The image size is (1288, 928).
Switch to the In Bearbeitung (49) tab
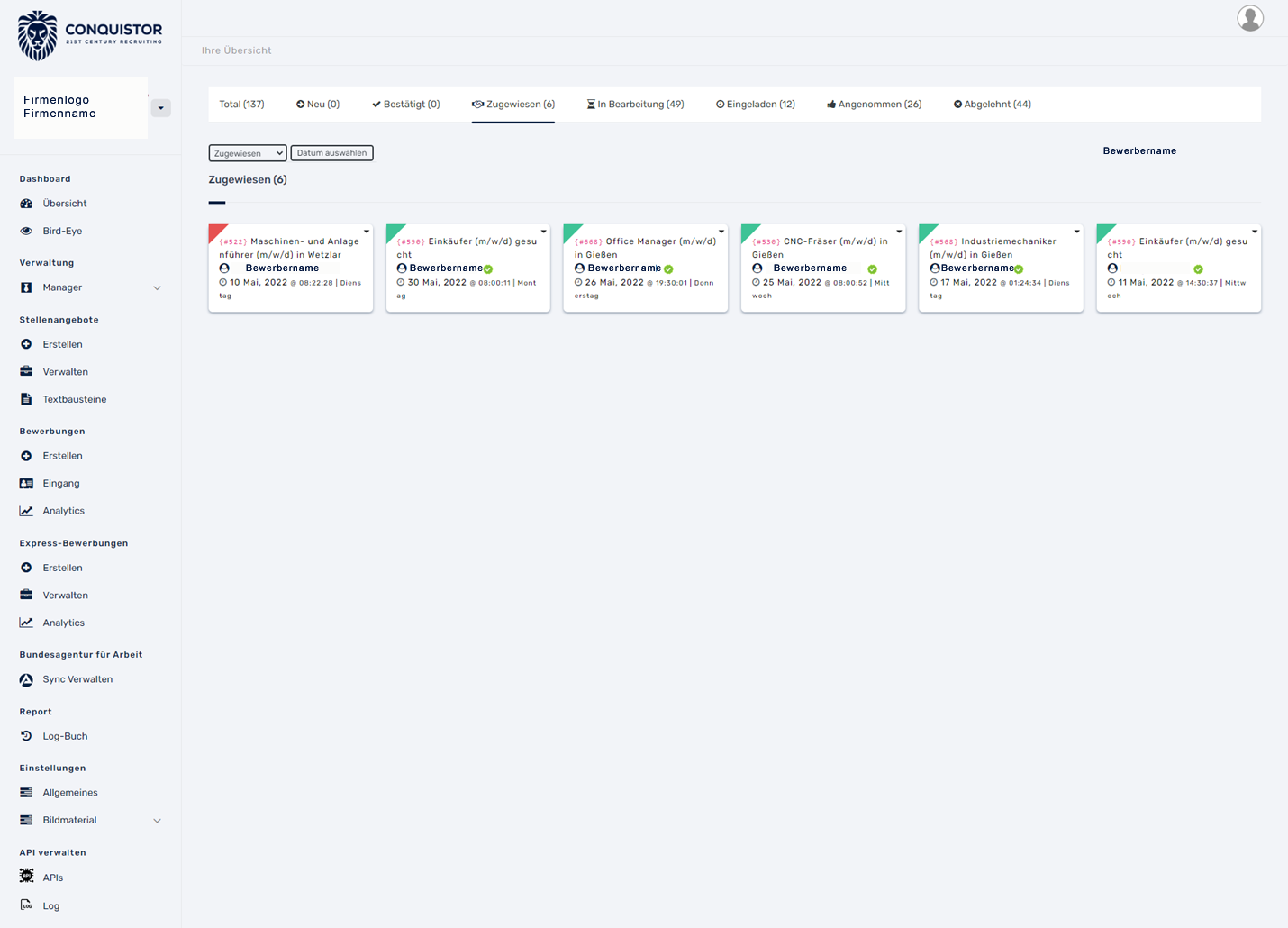click(636, 105)
